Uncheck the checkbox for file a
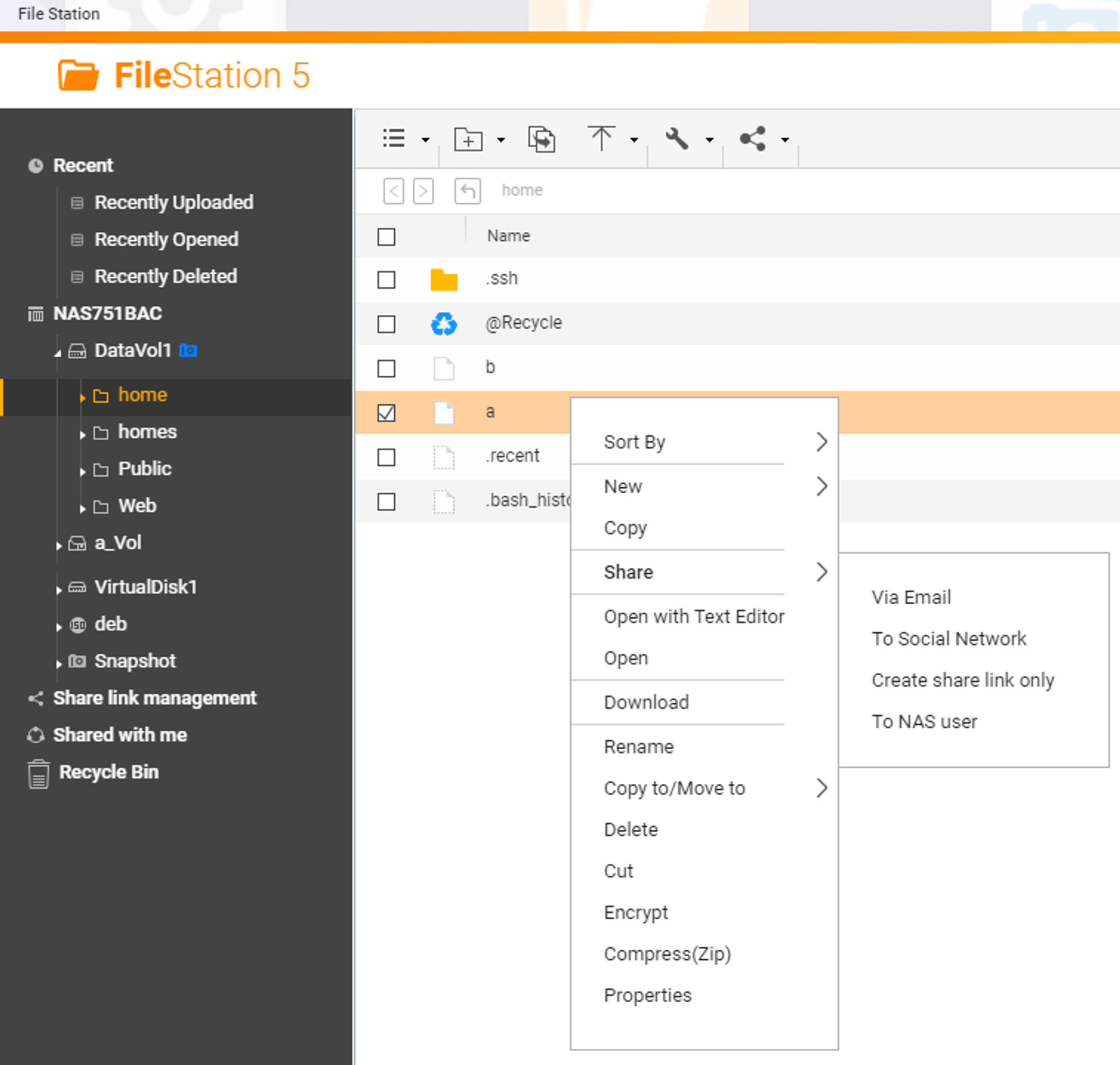 386,413
